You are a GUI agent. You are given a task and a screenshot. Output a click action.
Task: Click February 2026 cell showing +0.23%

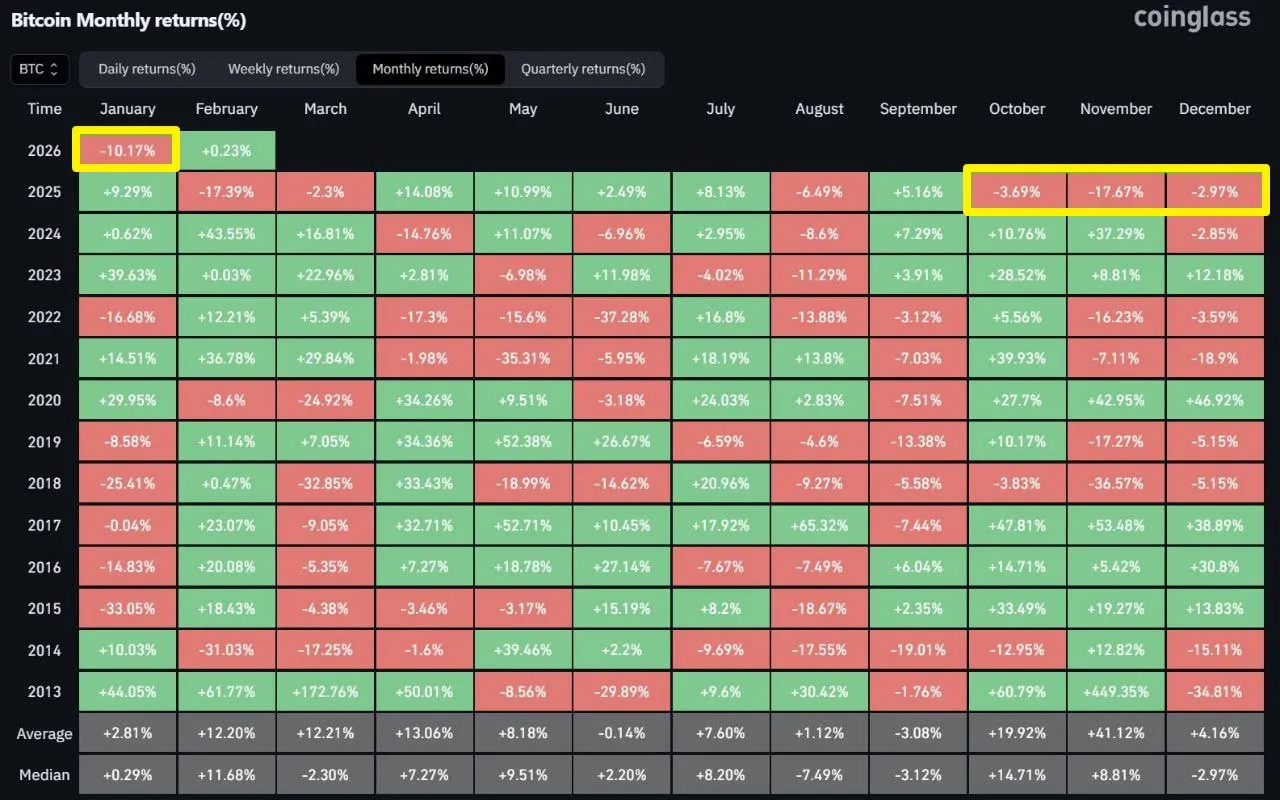[x=226, y=150]
